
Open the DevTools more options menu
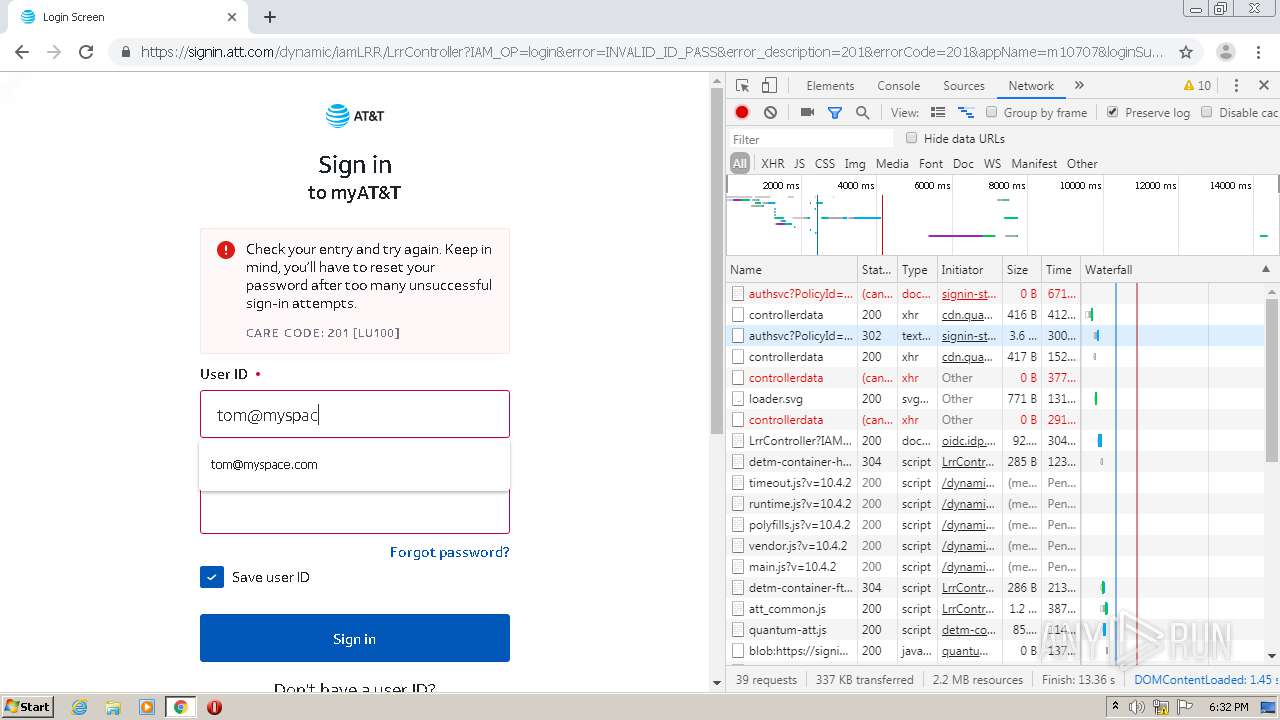(1236, 86)
